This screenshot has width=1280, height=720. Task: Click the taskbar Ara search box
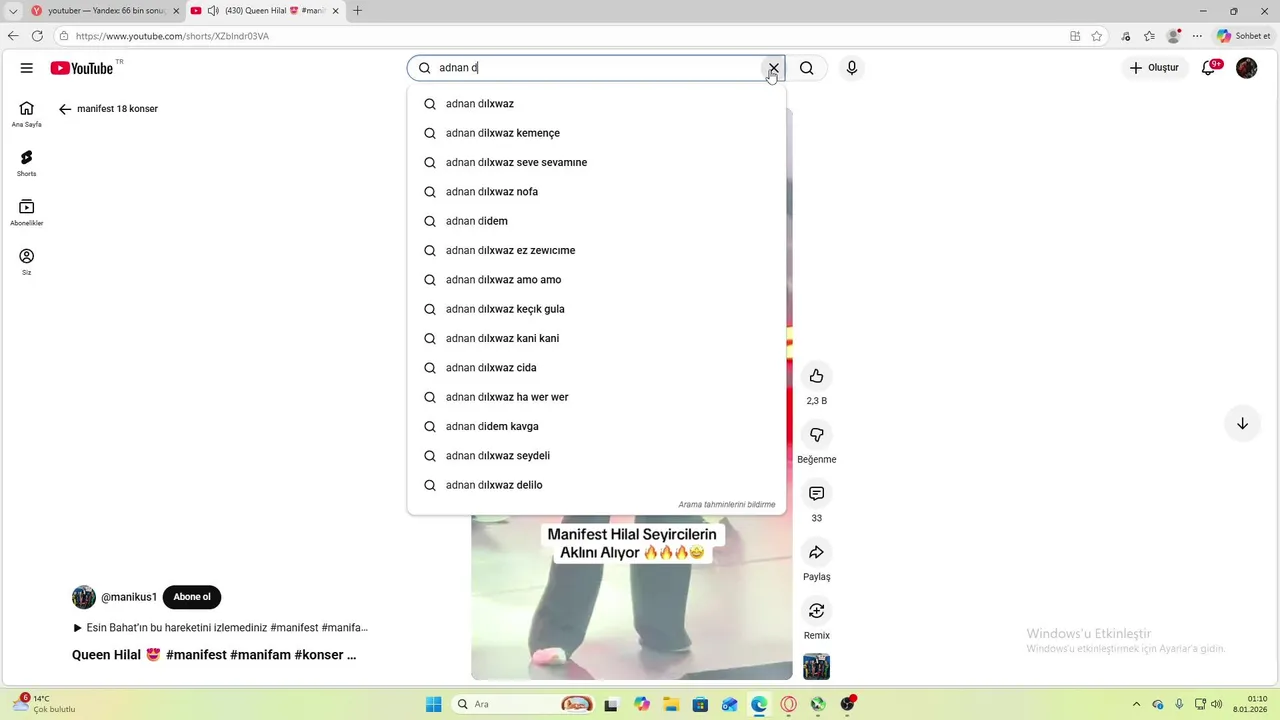[524, 704]
